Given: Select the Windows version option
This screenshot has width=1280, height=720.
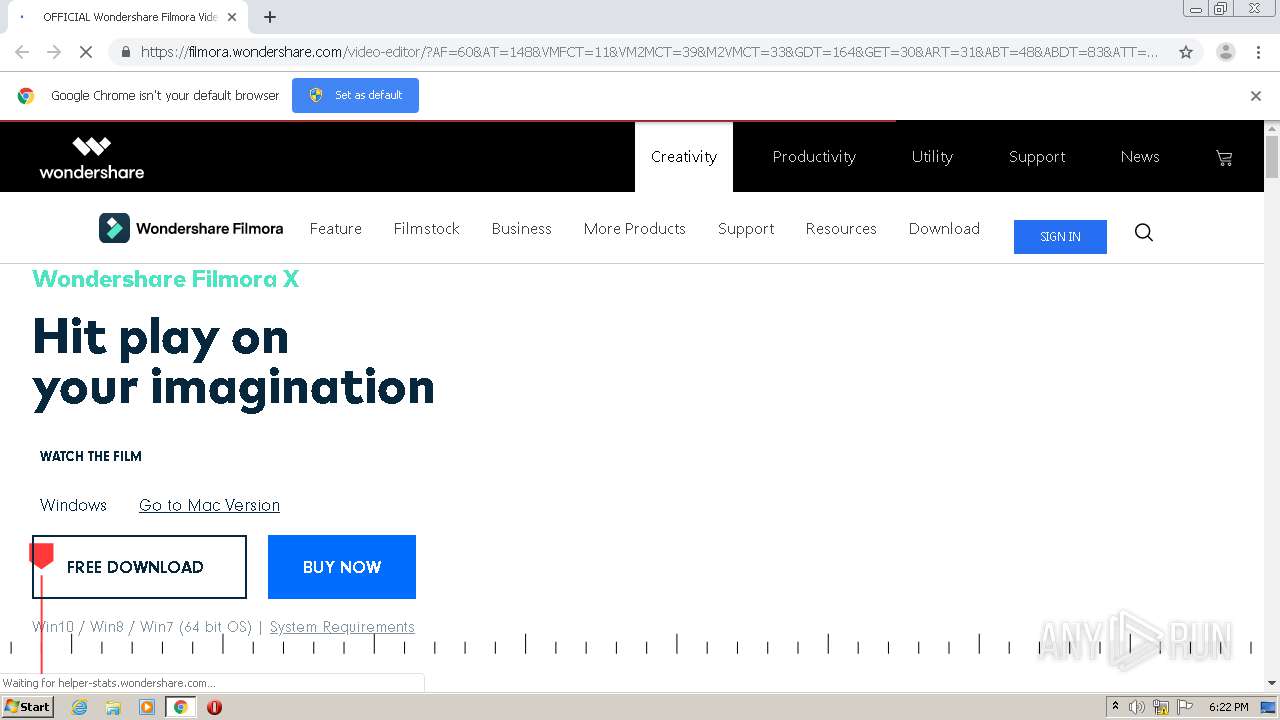Looking at the screenshot, I should (x=73, y=505).
